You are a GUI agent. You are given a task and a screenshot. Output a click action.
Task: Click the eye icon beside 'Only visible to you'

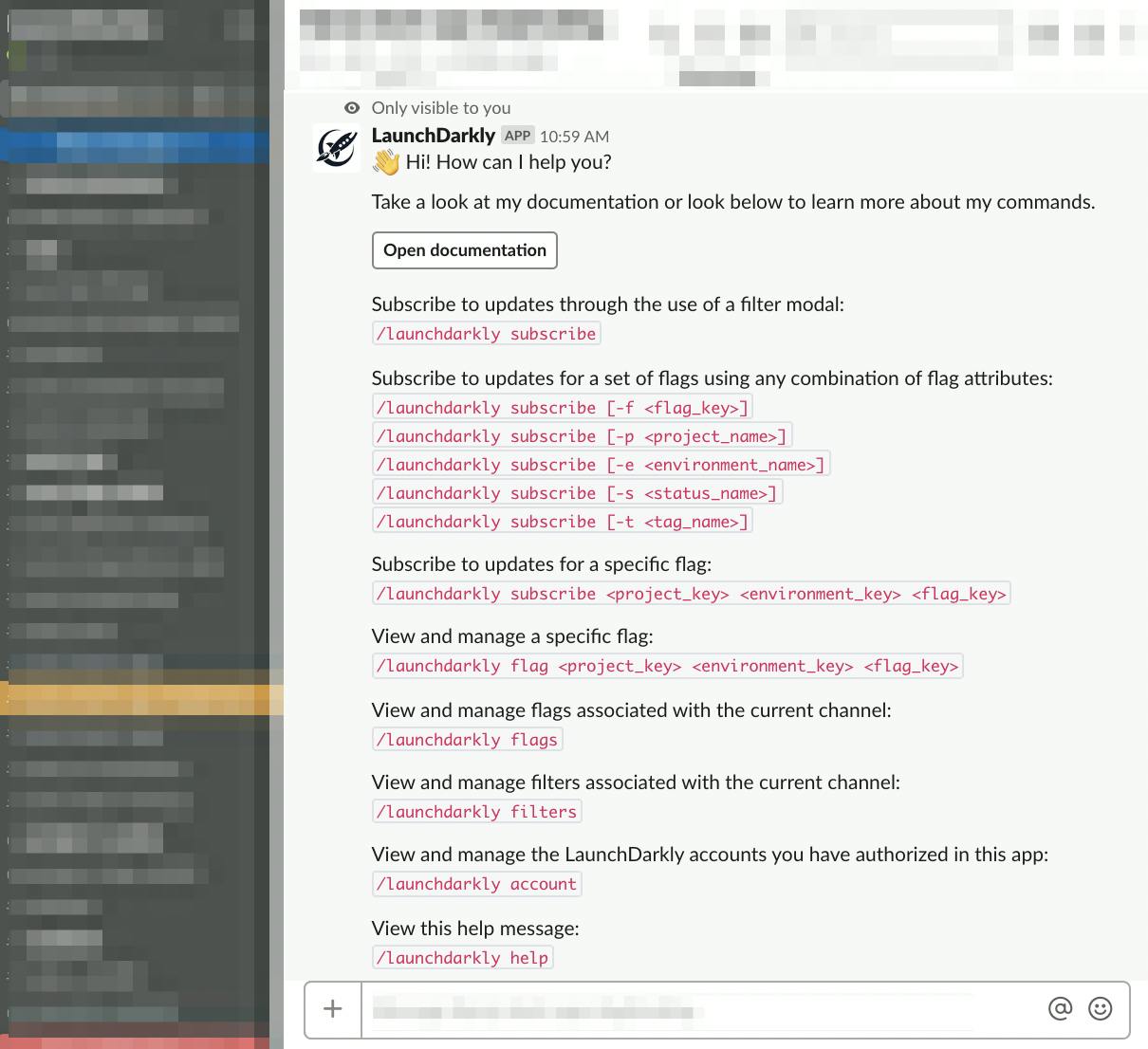tap(352, 108)
